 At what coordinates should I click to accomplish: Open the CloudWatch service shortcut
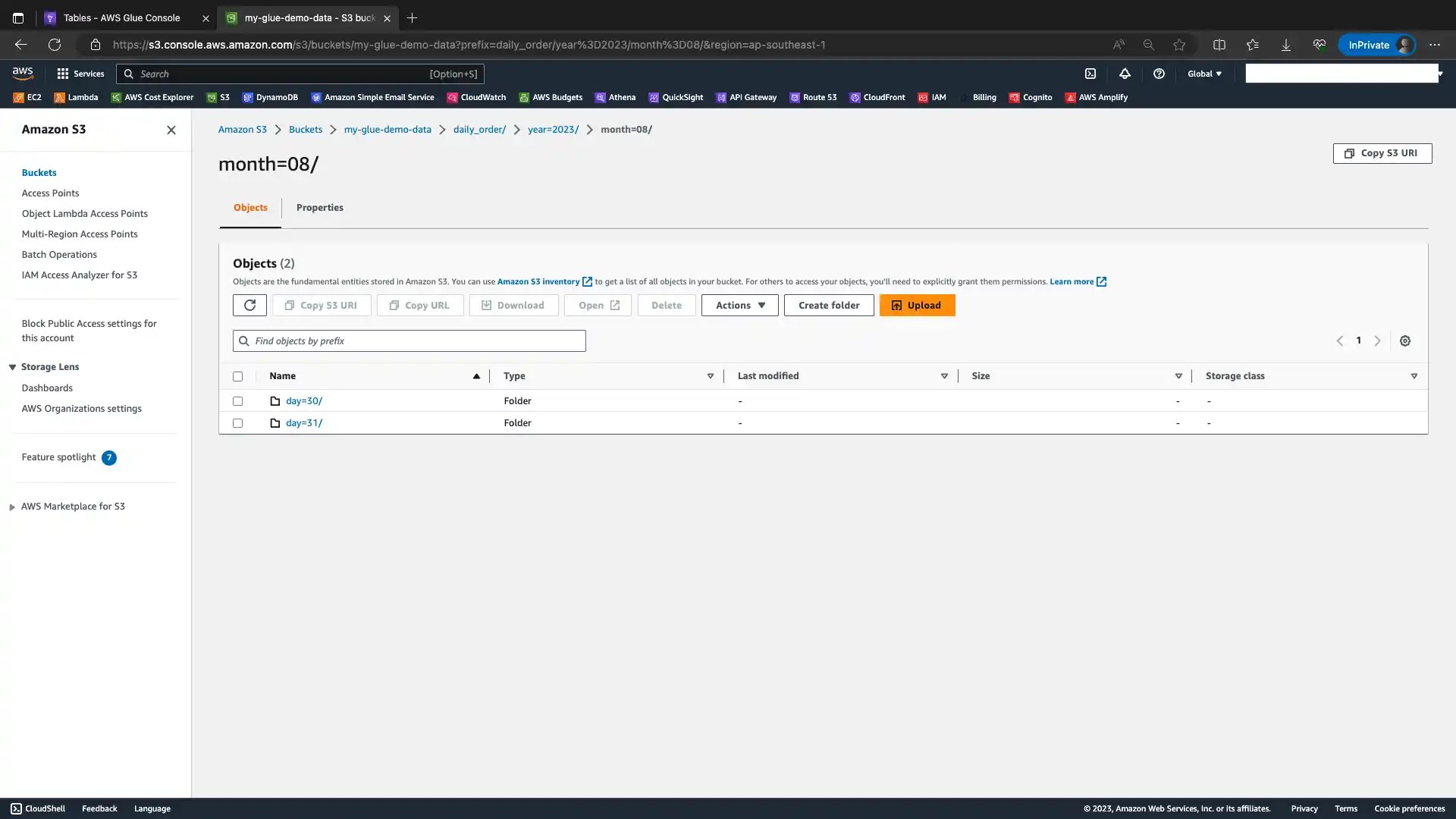point(477,97)
